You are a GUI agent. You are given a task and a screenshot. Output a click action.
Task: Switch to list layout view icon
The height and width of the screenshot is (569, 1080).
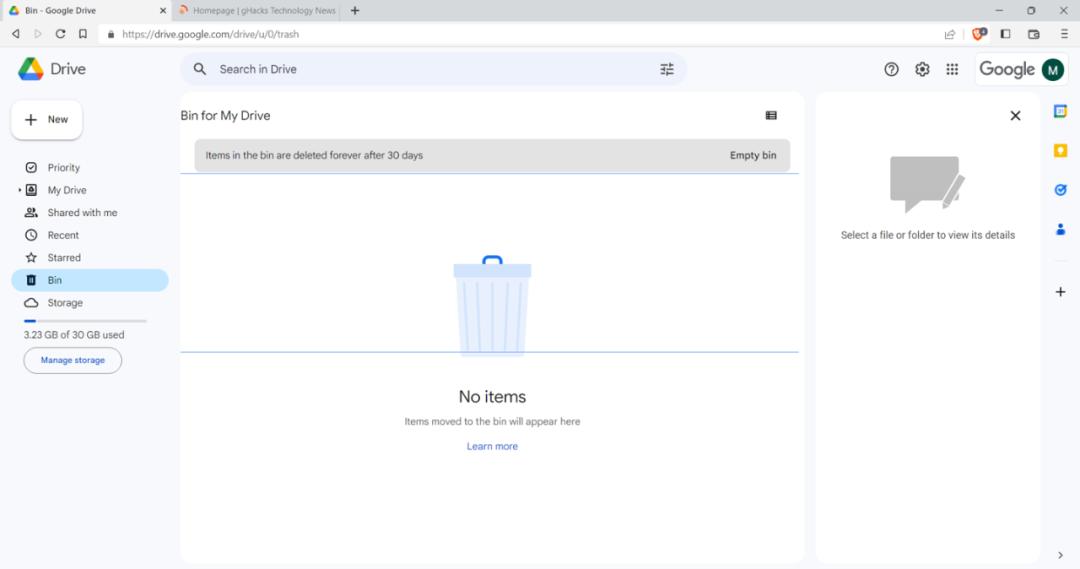coord(771,116)
